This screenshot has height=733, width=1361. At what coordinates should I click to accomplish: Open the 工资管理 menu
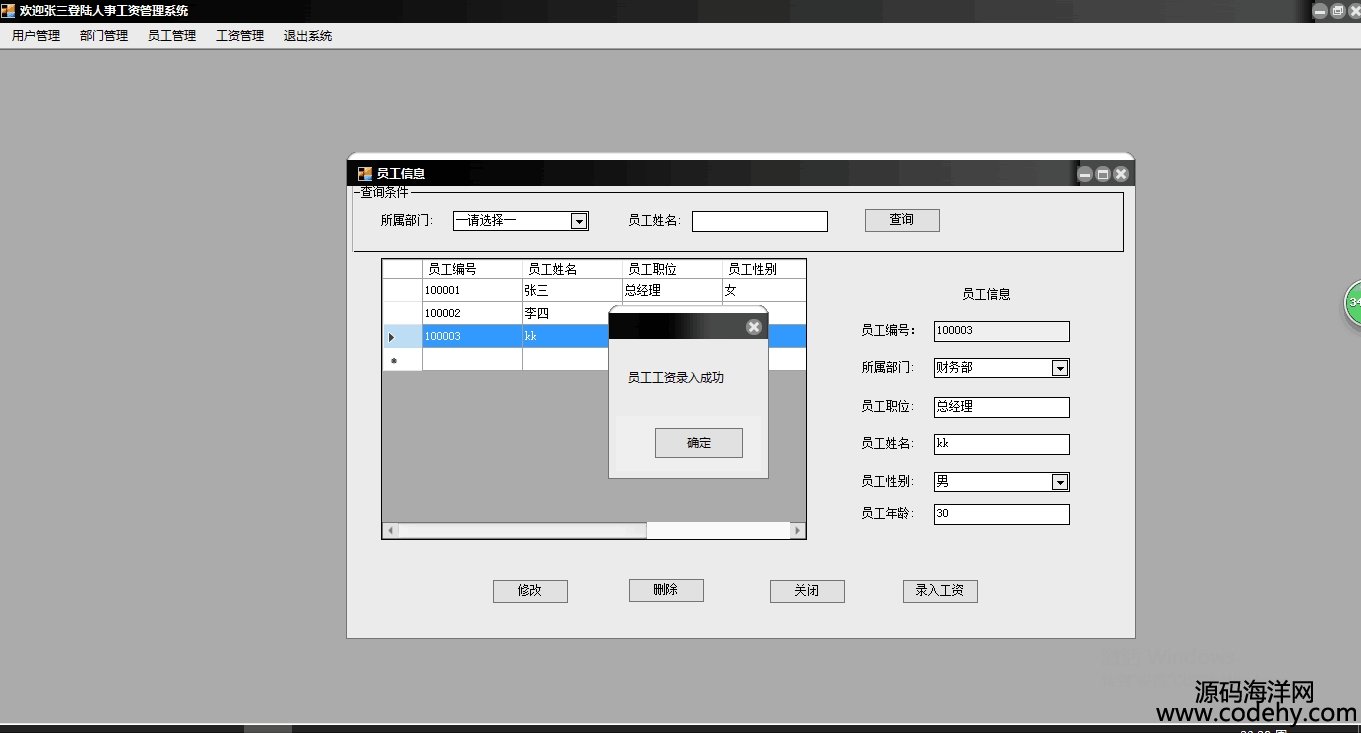[240, 36]
